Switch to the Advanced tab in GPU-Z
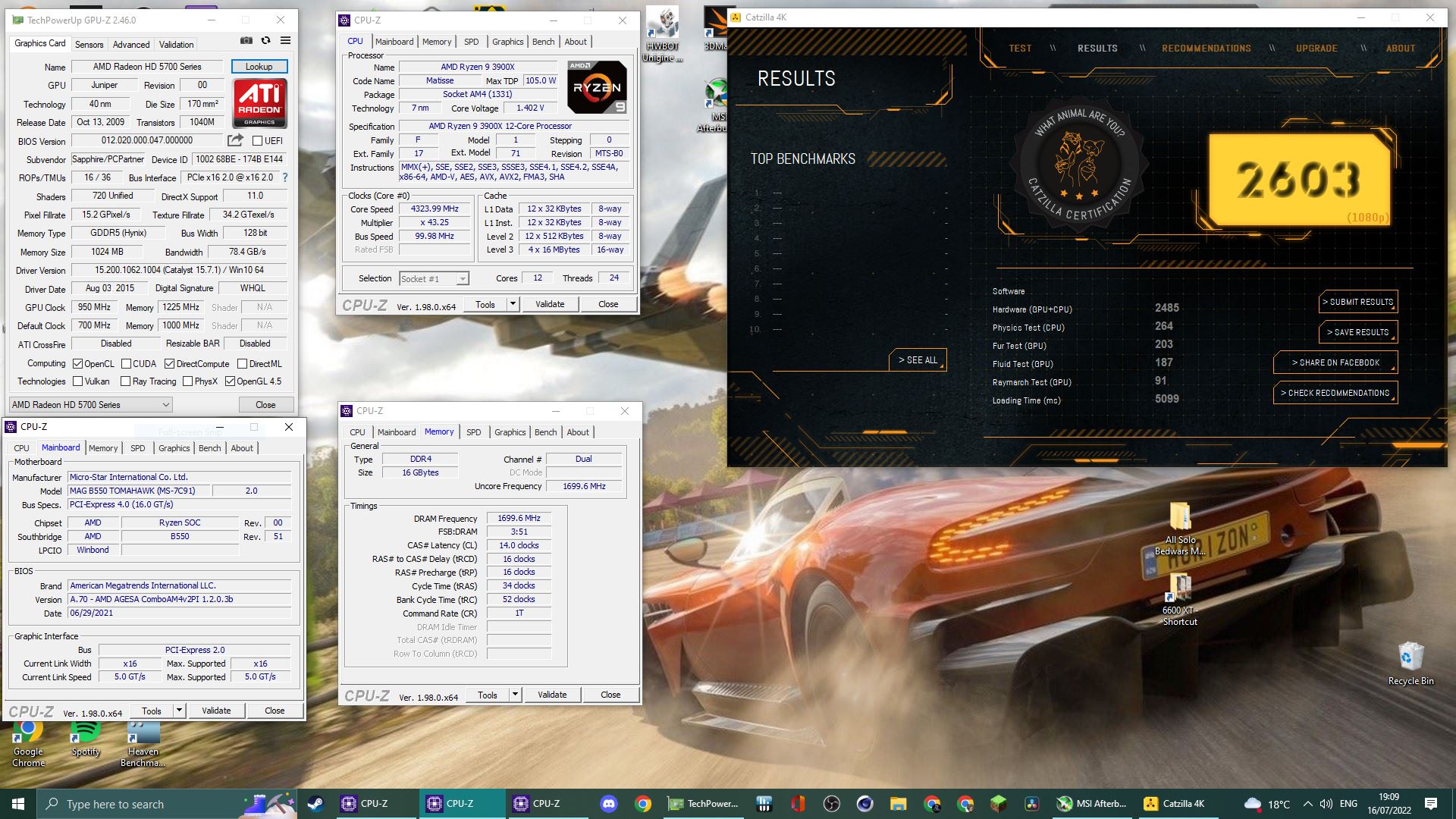 131,45
